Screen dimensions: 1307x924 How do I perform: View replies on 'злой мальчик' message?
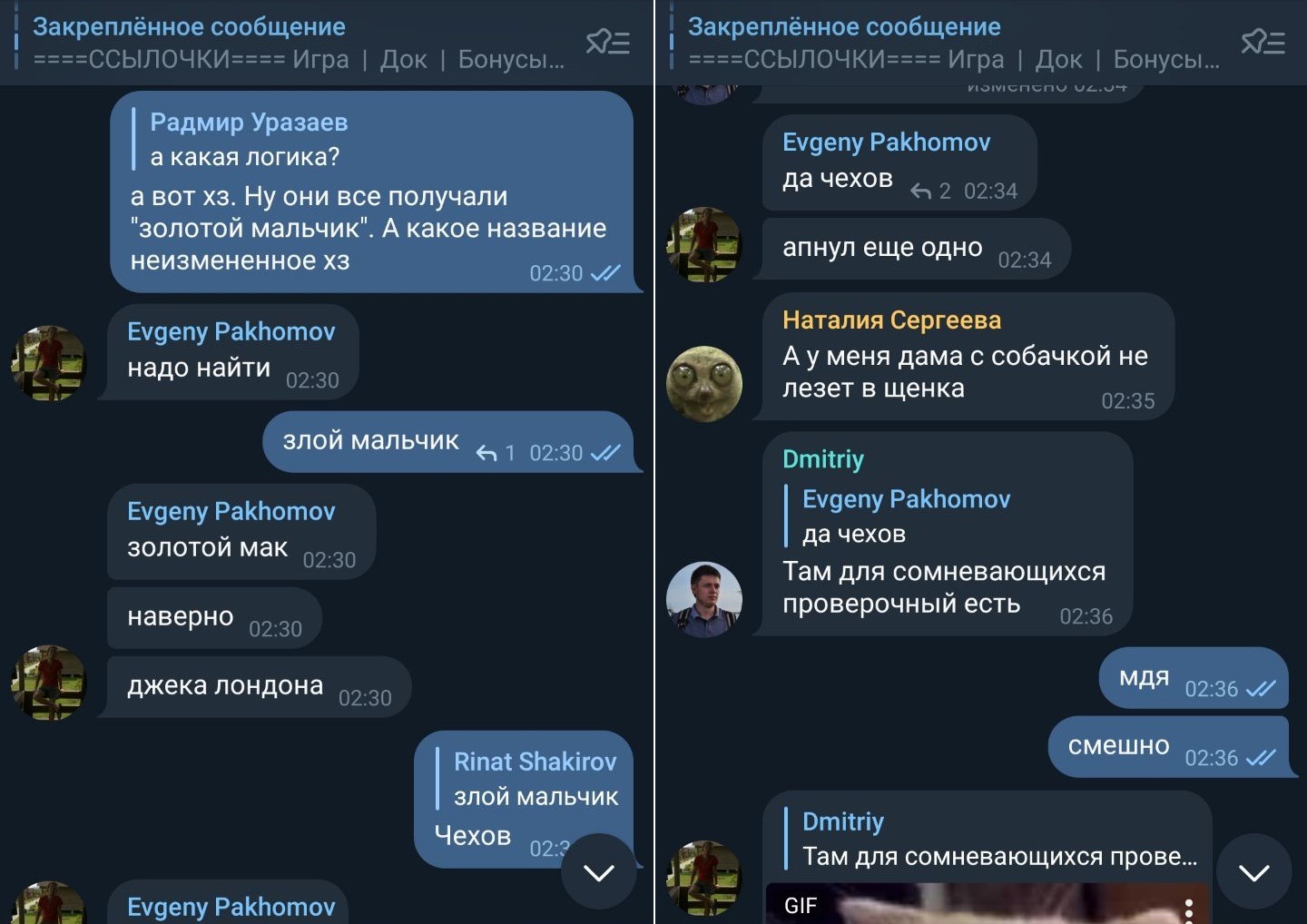(496, 452)
